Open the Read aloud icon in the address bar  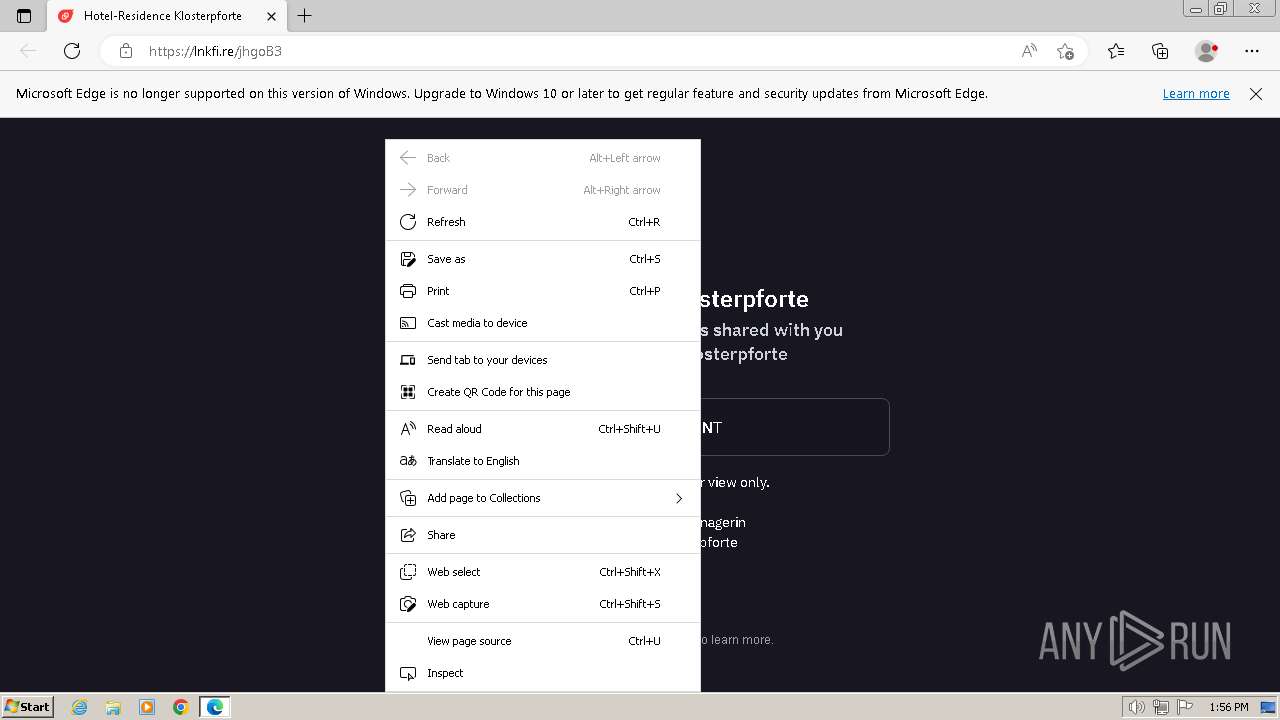coord(1029,51)
